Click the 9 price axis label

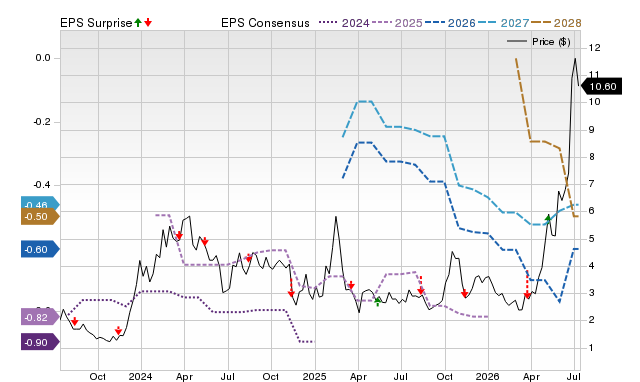point(592,130)
